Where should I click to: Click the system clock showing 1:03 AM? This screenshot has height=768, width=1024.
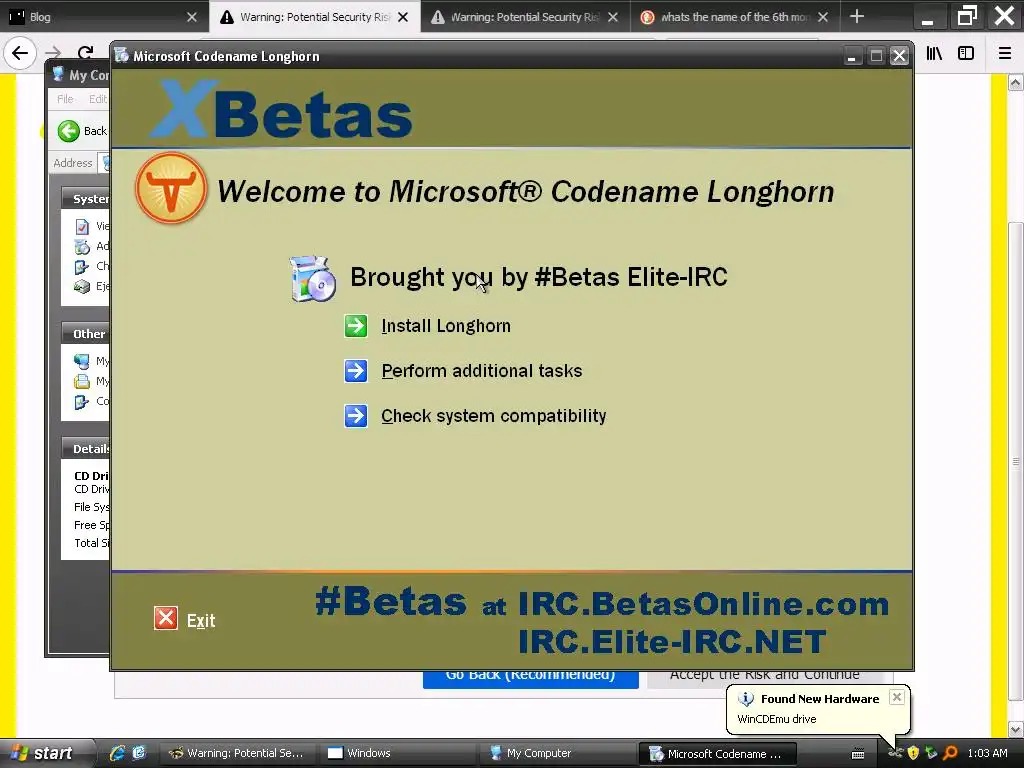pos(987,753)
